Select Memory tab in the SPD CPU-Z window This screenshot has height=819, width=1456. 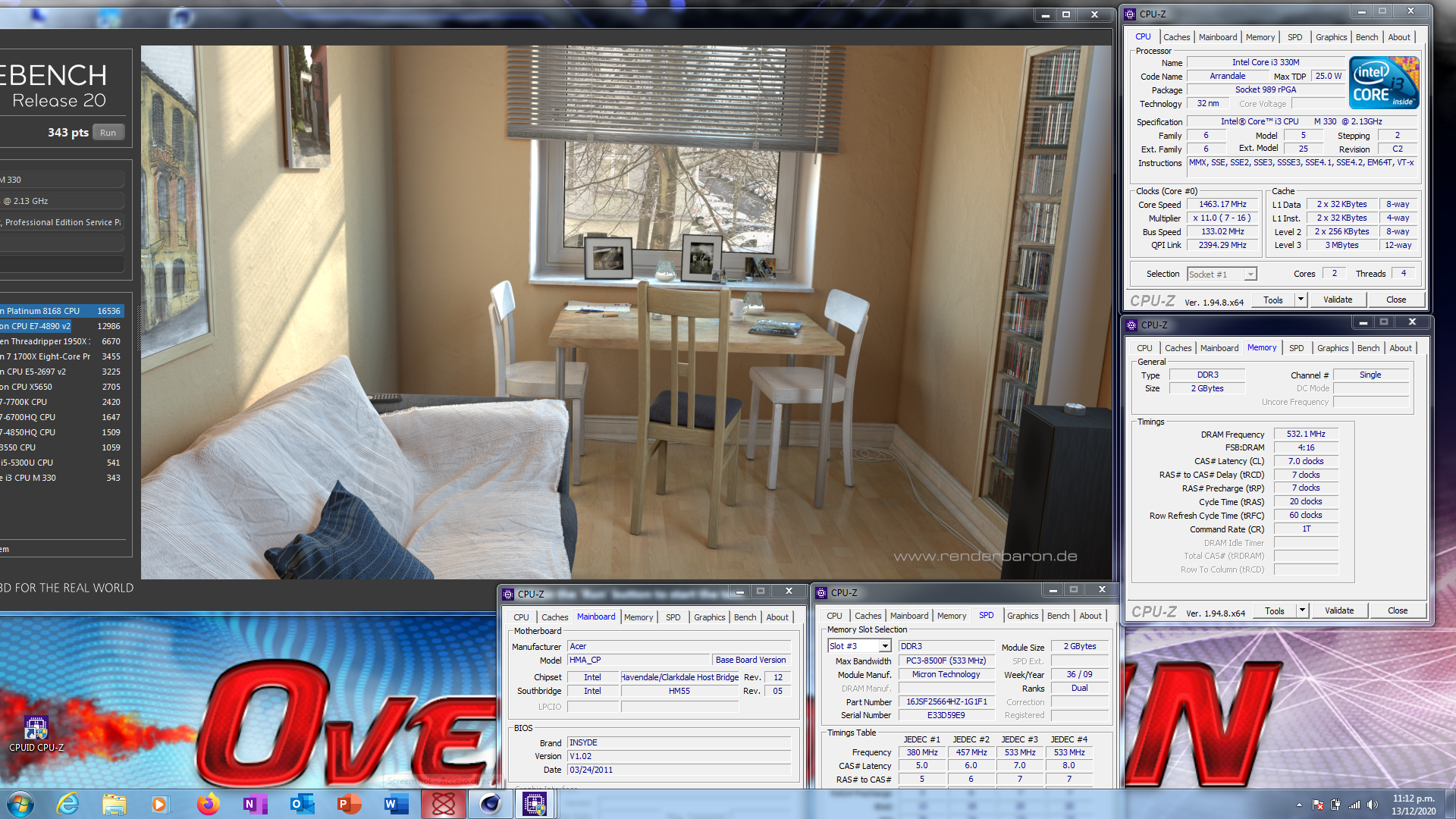click(952, 616)
